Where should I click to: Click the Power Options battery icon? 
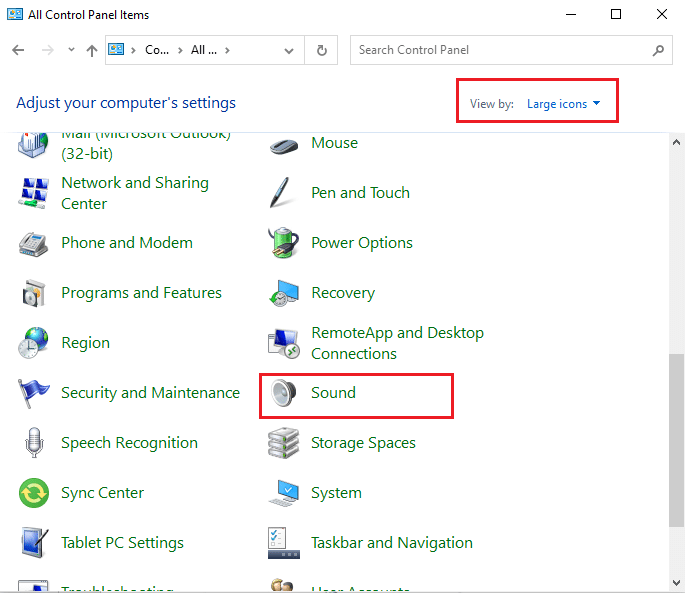click(x=284, y=243)
